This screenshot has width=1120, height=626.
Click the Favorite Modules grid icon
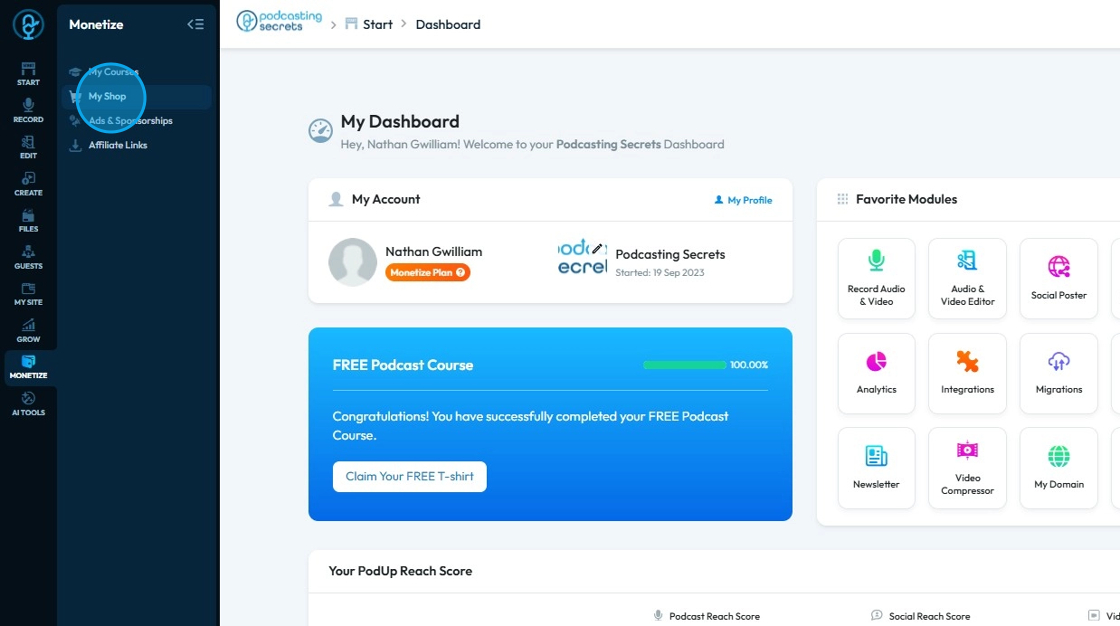843,199
